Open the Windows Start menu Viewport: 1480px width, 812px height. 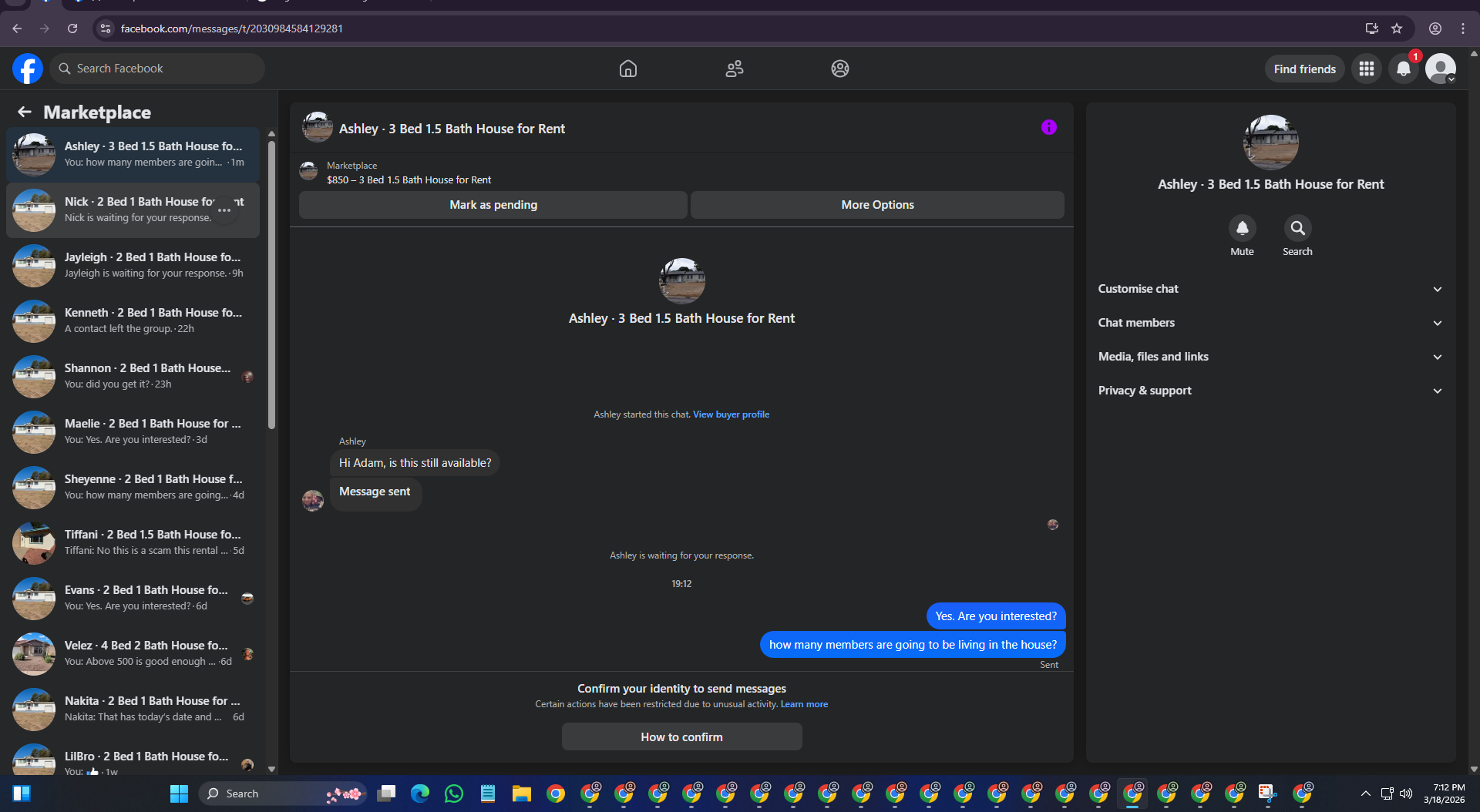click(179, 794)
